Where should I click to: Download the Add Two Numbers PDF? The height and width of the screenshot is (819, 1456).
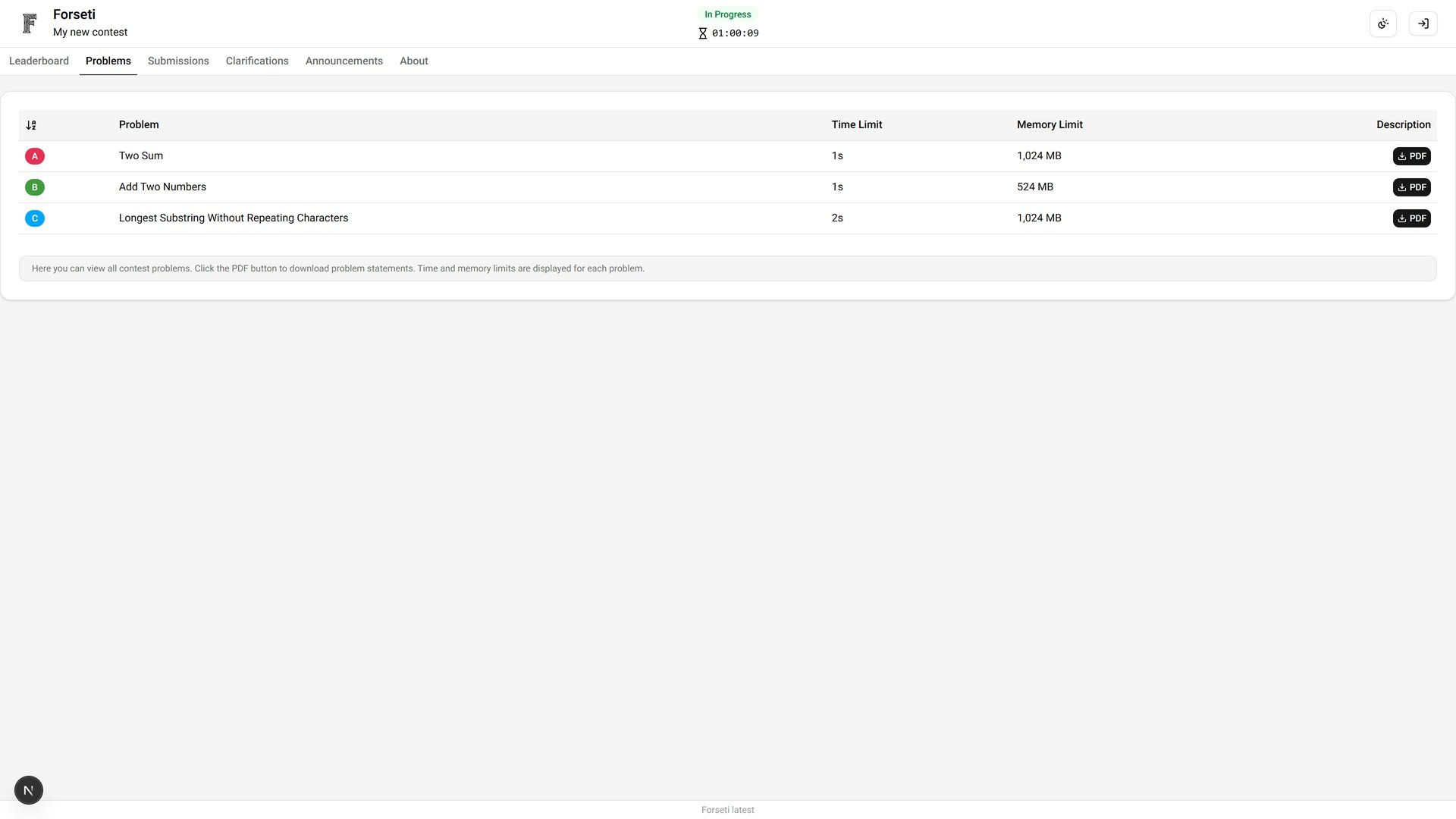coord(1411,187)
